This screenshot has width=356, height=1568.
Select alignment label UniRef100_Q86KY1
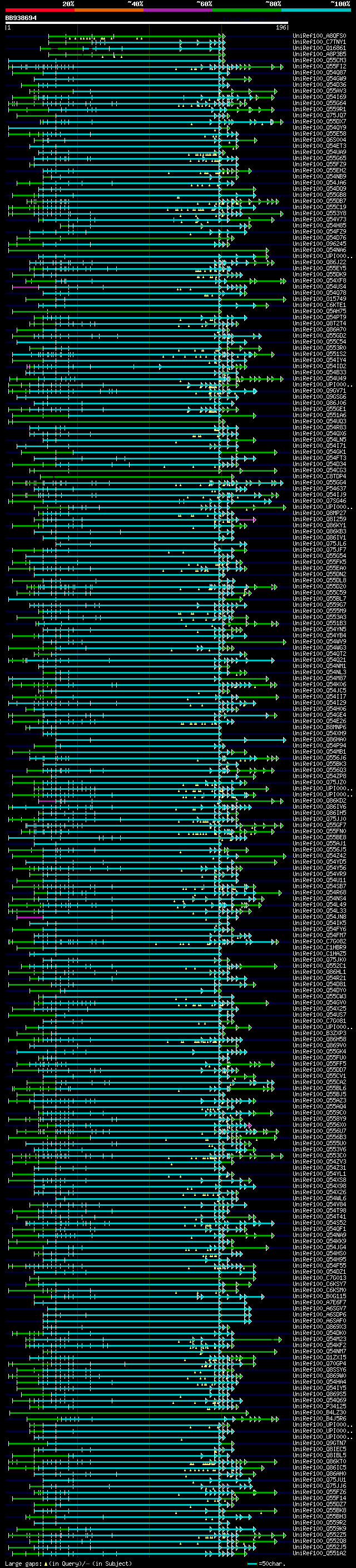319,525
